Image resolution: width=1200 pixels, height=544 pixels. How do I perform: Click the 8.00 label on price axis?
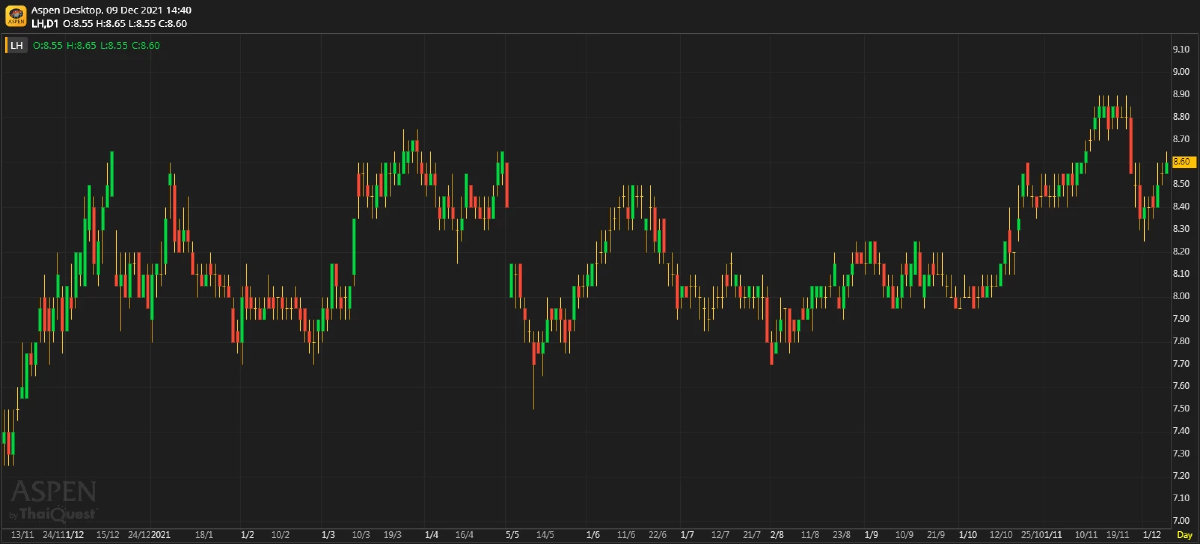pyautogui.click(x=1180, y=296)
